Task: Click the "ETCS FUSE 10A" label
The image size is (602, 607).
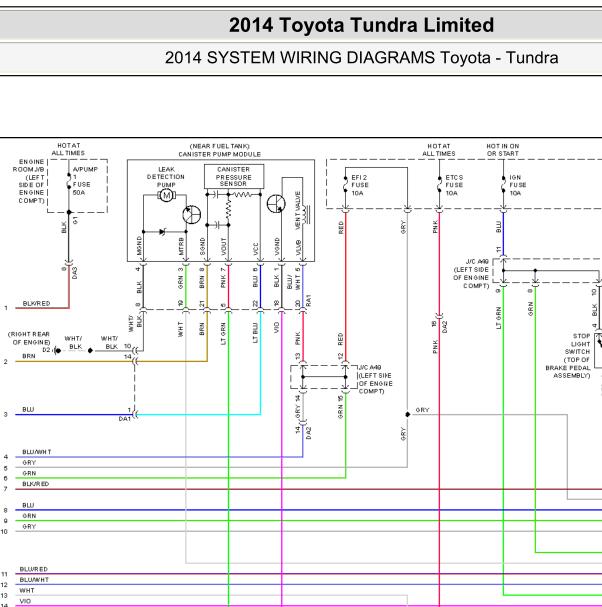Action: pyautogui.click(x=454, y=185)
